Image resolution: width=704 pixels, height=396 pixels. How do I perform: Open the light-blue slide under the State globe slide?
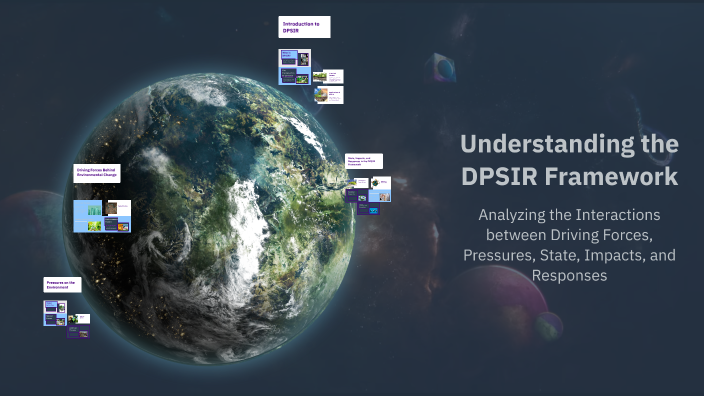(x=380, y=196)
